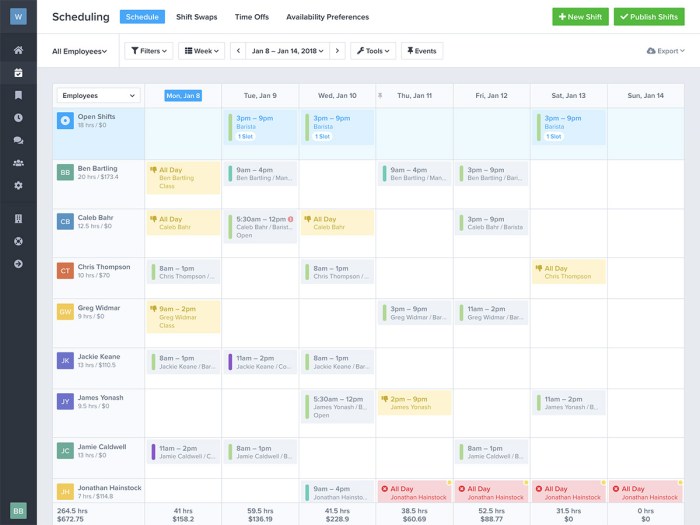The height and width of the screenshot is (525, 700).
Task: Go to previous week arrow
Action: [x=238, y=51]
